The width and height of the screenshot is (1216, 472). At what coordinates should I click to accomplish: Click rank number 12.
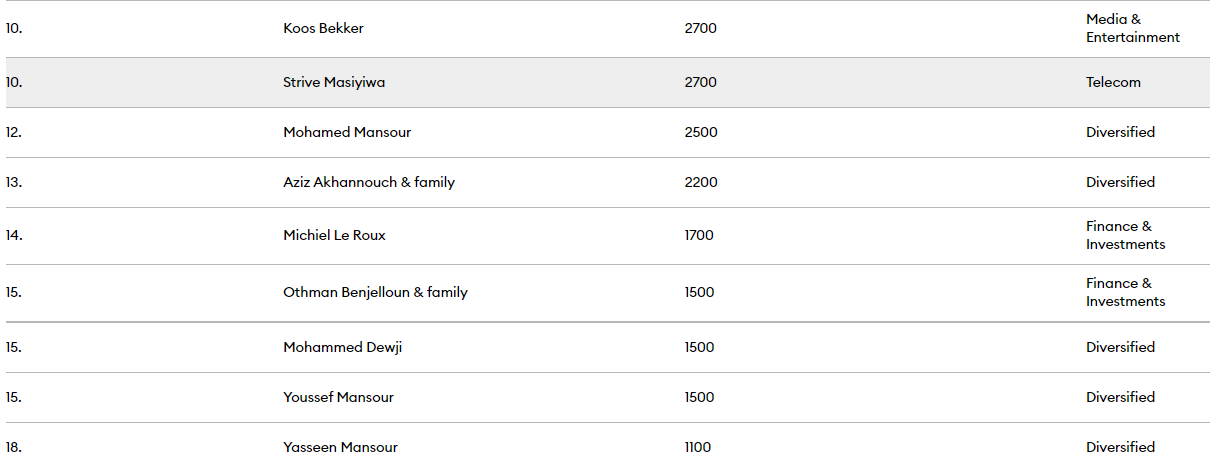tap(14, 132)
